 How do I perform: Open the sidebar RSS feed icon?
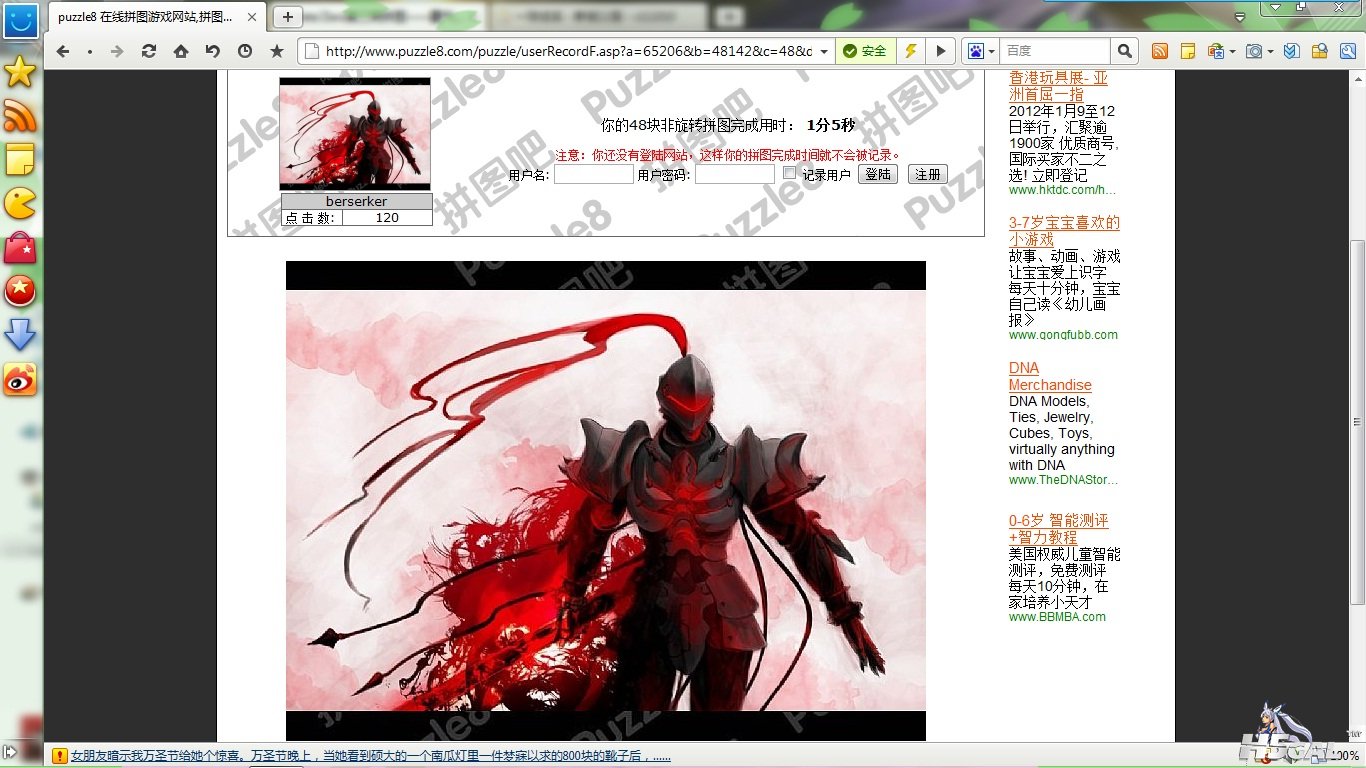click(20, 117)
